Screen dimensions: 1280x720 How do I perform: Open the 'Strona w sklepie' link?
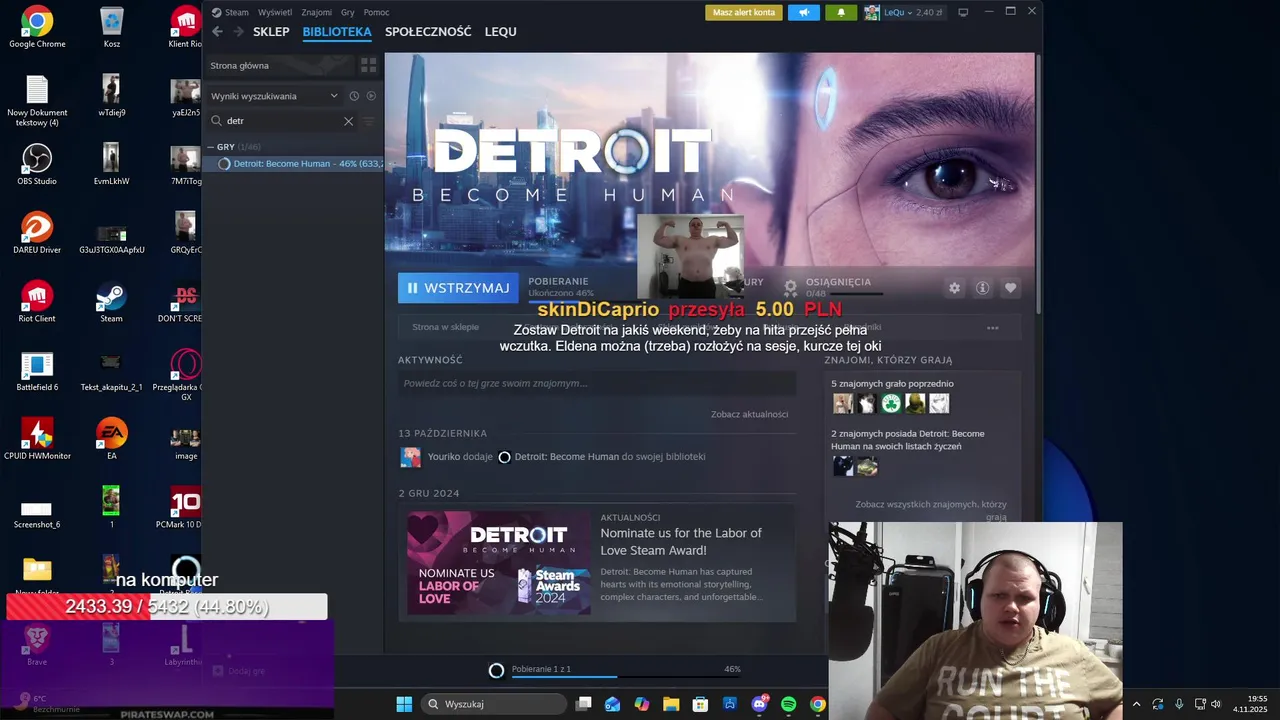click(445, 327)
